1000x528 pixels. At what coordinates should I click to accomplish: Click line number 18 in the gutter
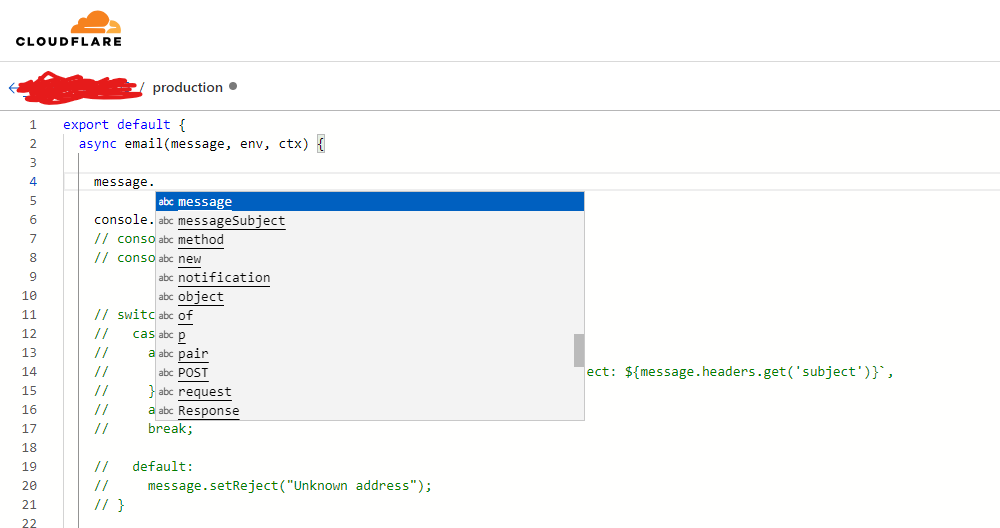click(29, 448)
